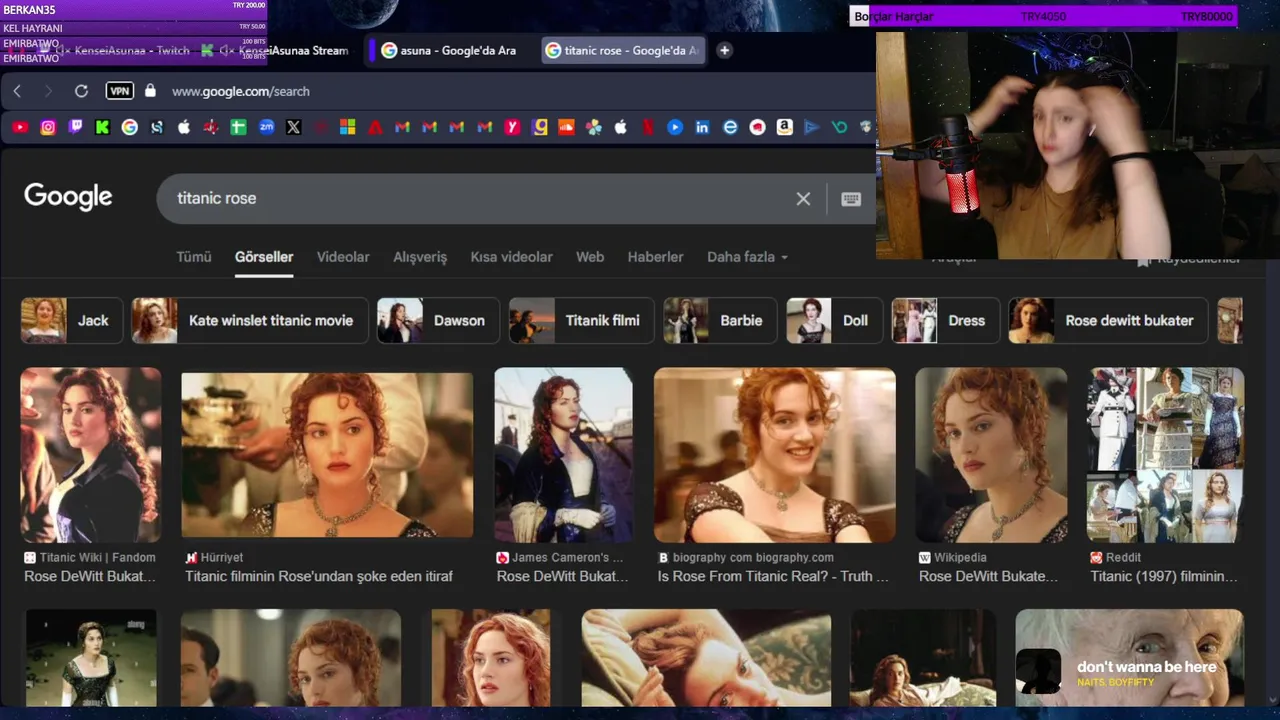
Task: Open the Instagram bookmark icon
Action: coord(48,127)
